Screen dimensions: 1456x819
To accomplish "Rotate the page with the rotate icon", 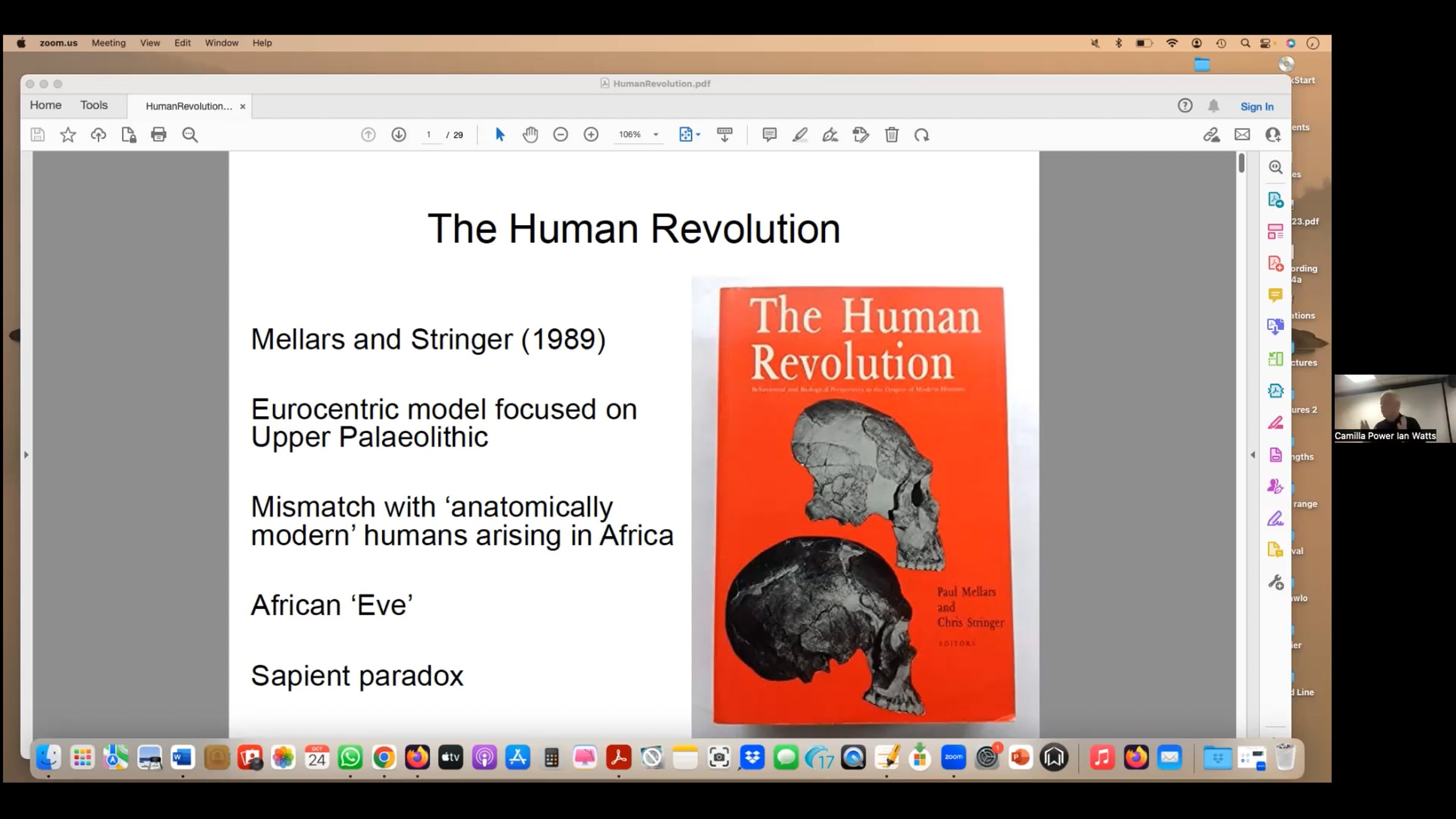I will pos(922,135).
